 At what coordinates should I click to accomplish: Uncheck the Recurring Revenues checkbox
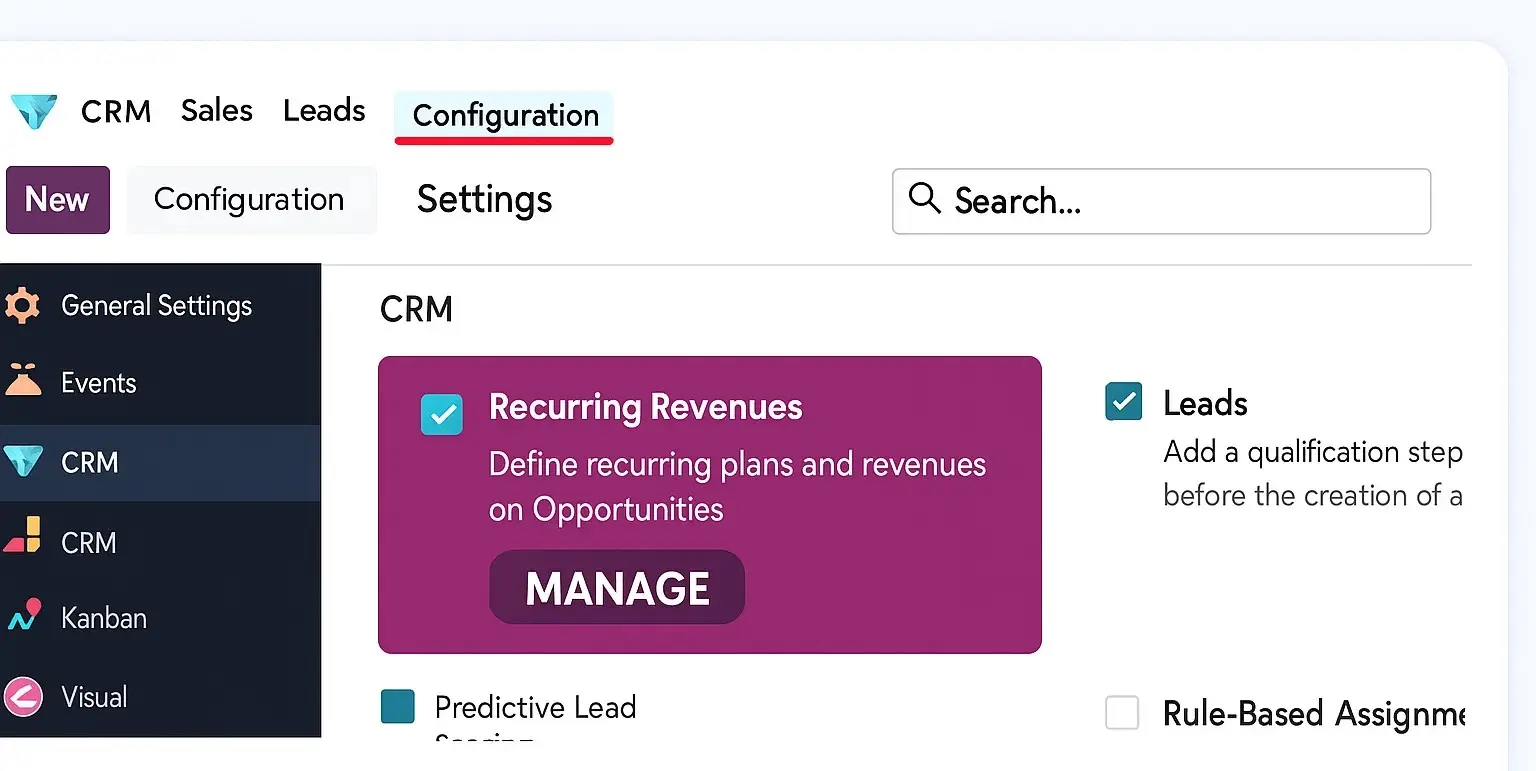click(x=442, y=414)
